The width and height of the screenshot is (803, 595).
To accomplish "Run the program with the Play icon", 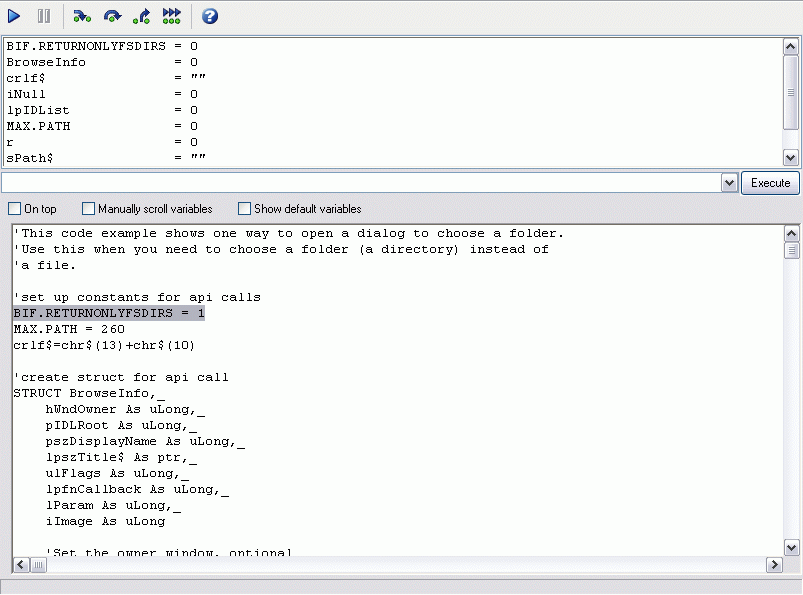I will pos(14,15).
